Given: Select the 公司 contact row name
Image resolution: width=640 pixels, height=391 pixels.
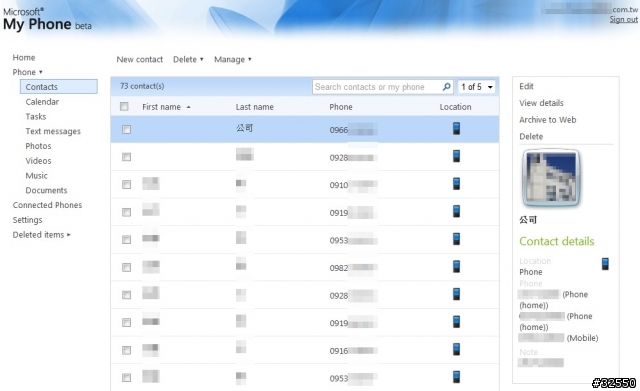Looking at the screenshot, I should 244,128.
